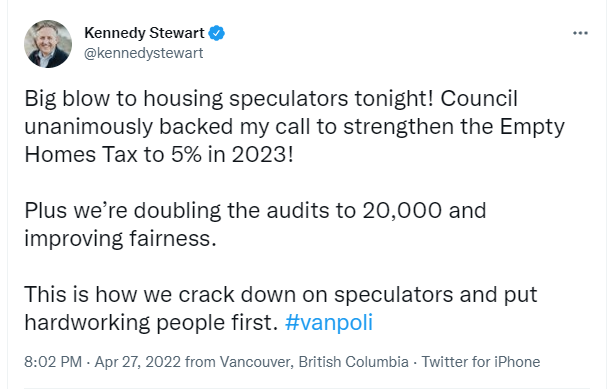The image size is (612, 389).
Task: Click the number 20,000 in the tweet
Action: (402, 211)
